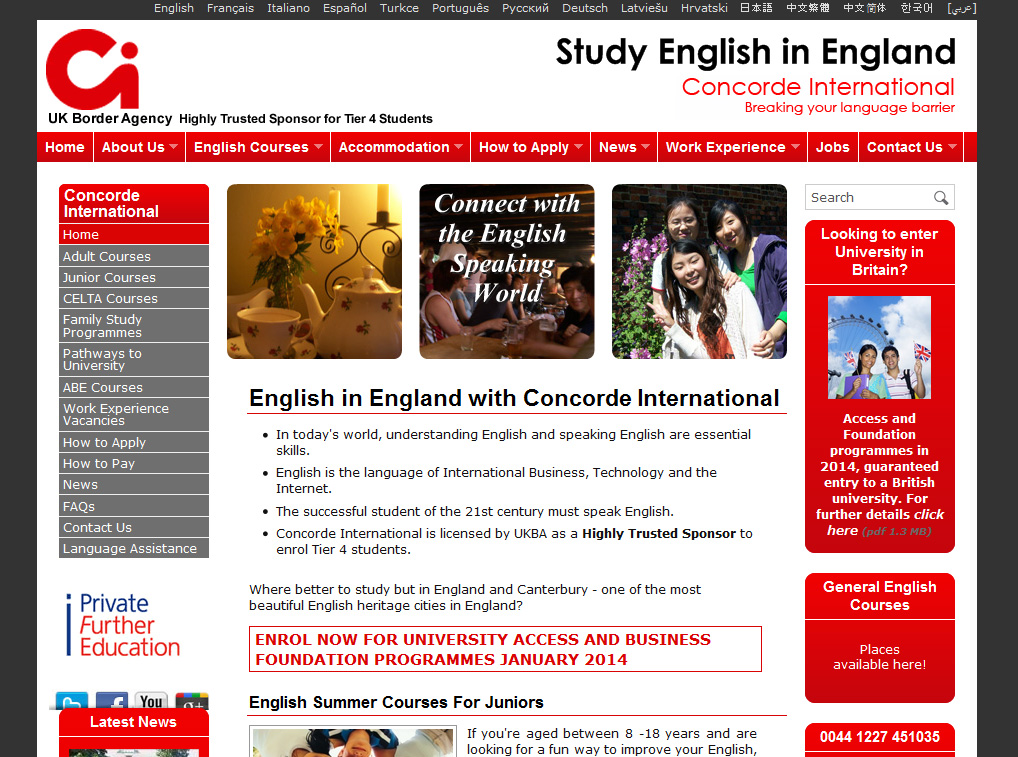Switch site language to 한국어

(917, 8)
